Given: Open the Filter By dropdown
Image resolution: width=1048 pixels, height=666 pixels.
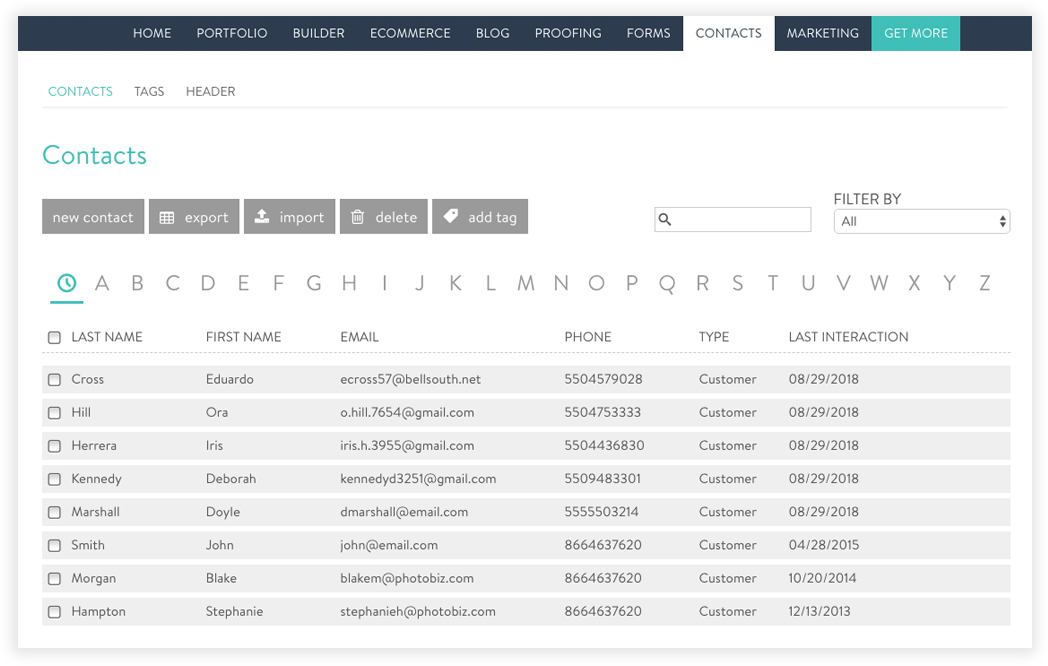Looking at the screenshot, I should click(x=922, y=221).
